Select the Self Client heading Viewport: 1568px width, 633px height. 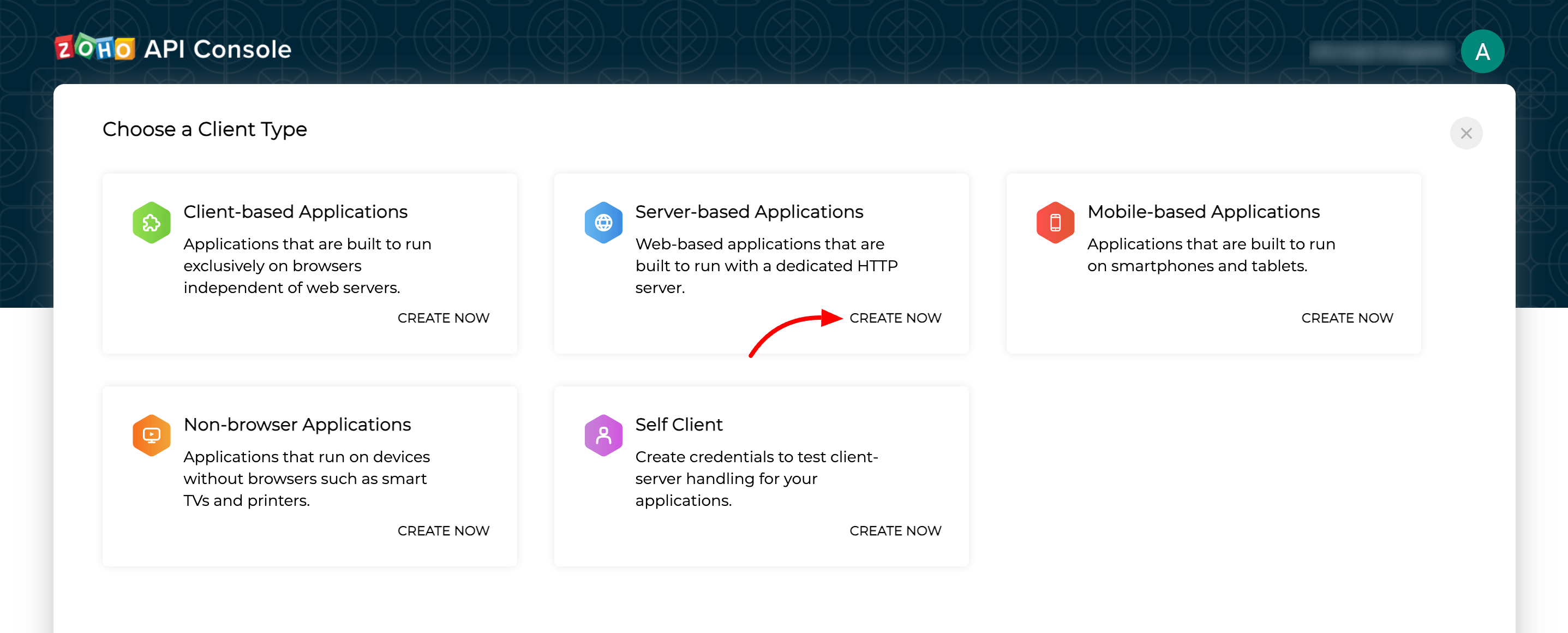[x=679, y=424]
